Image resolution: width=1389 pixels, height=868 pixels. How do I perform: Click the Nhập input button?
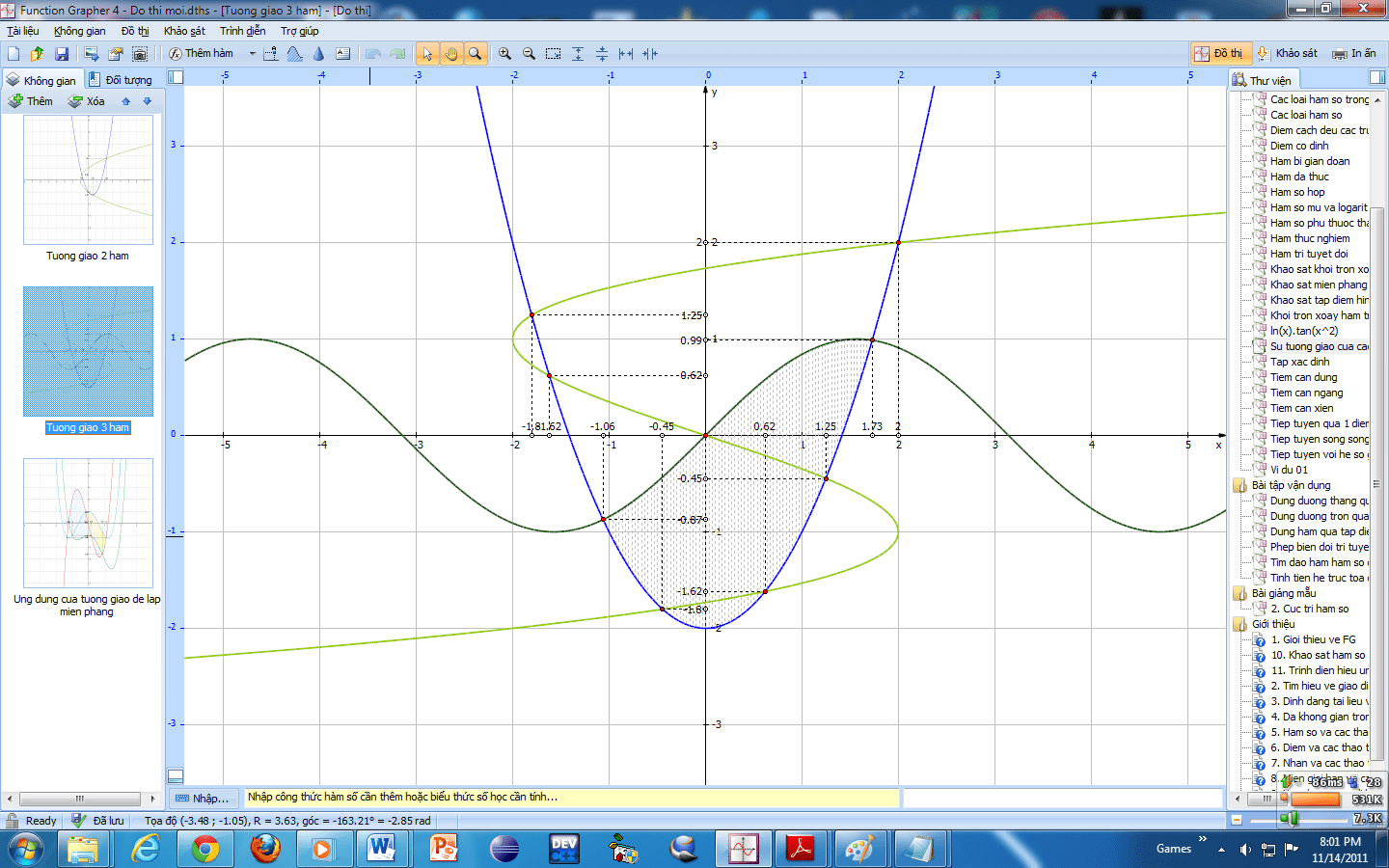[203, 798]
